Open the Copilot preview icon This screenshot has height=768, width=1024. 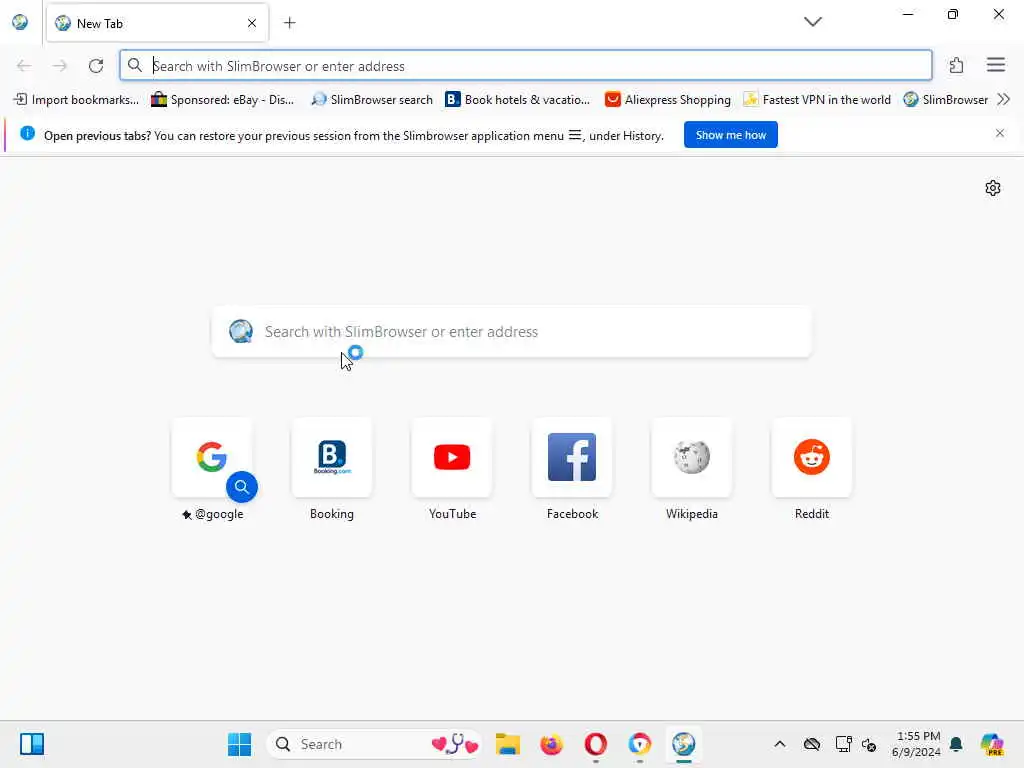coord(991,744)
